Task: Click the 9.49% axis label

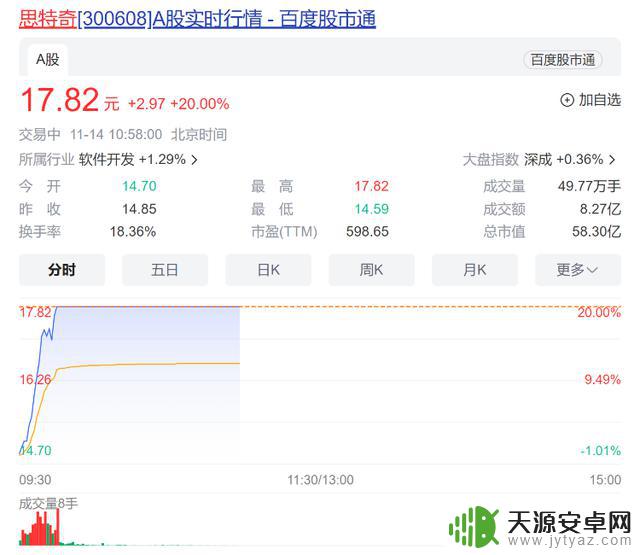Action: pos(602,380)
